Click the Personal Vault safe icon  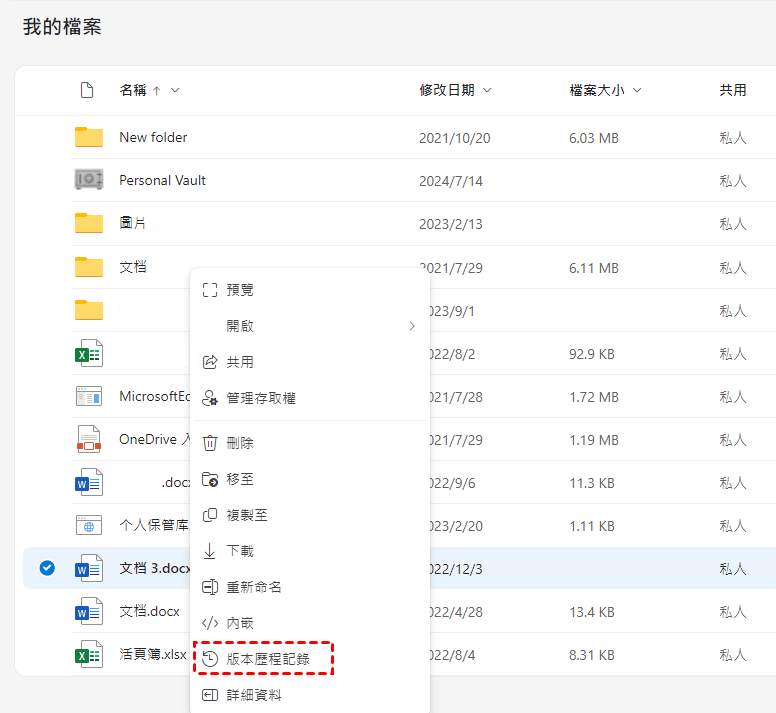89,180
